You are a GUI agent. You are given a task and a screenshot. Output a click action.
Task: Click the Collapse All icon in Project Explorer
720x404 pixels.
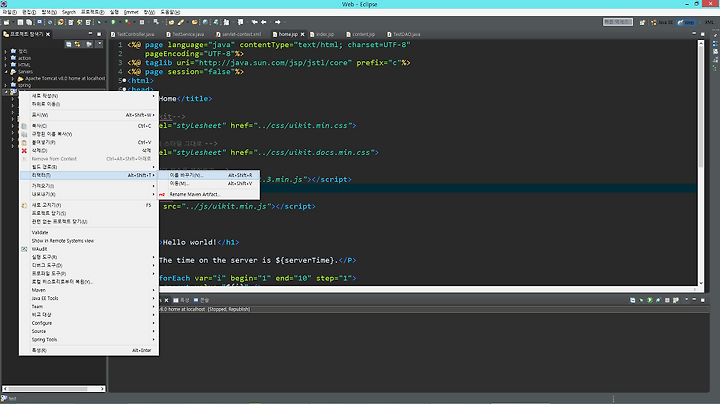pos(68,44)
